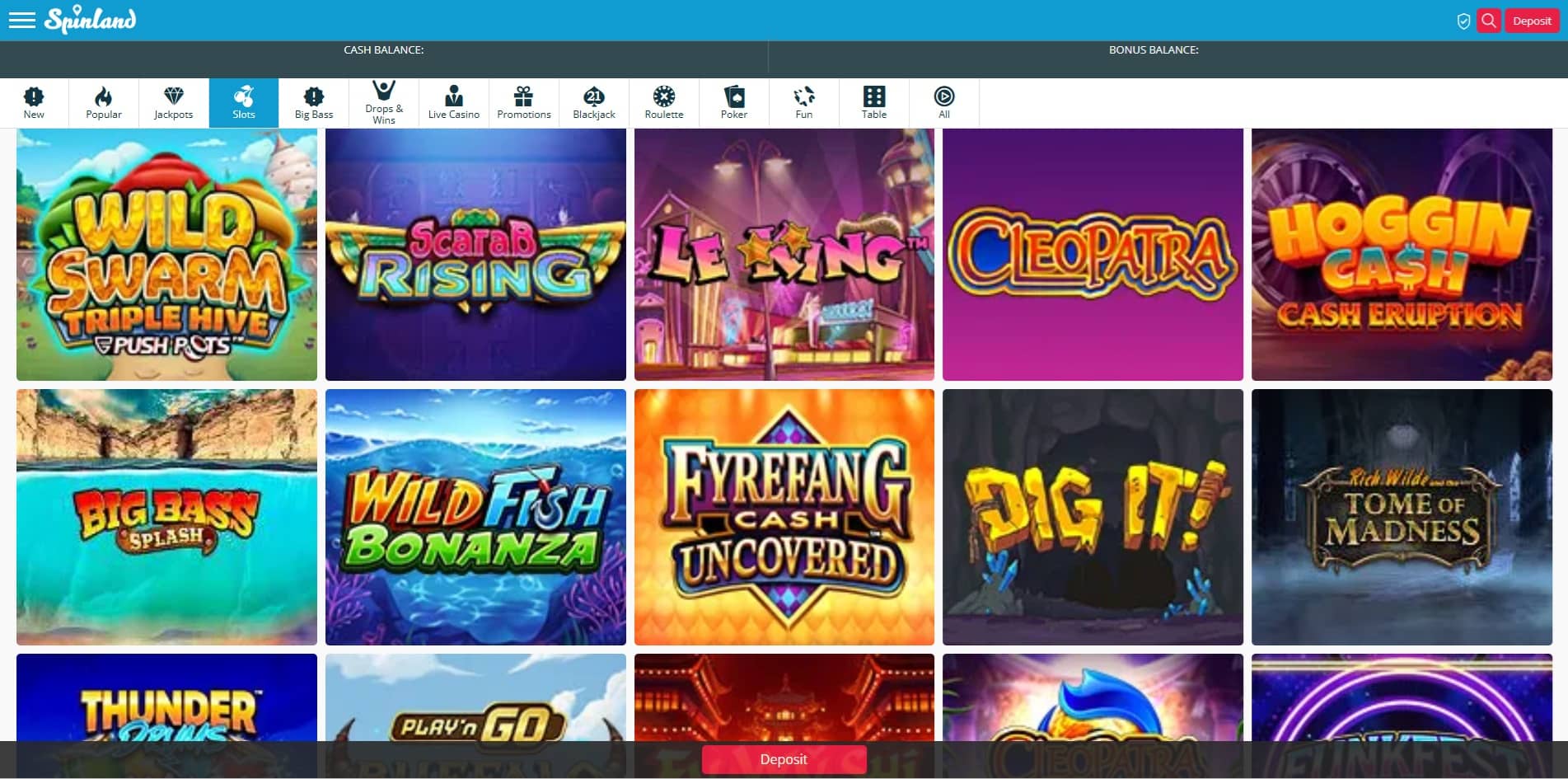
Task: Click the Deposit button in header
Action: pos(1531,21)
